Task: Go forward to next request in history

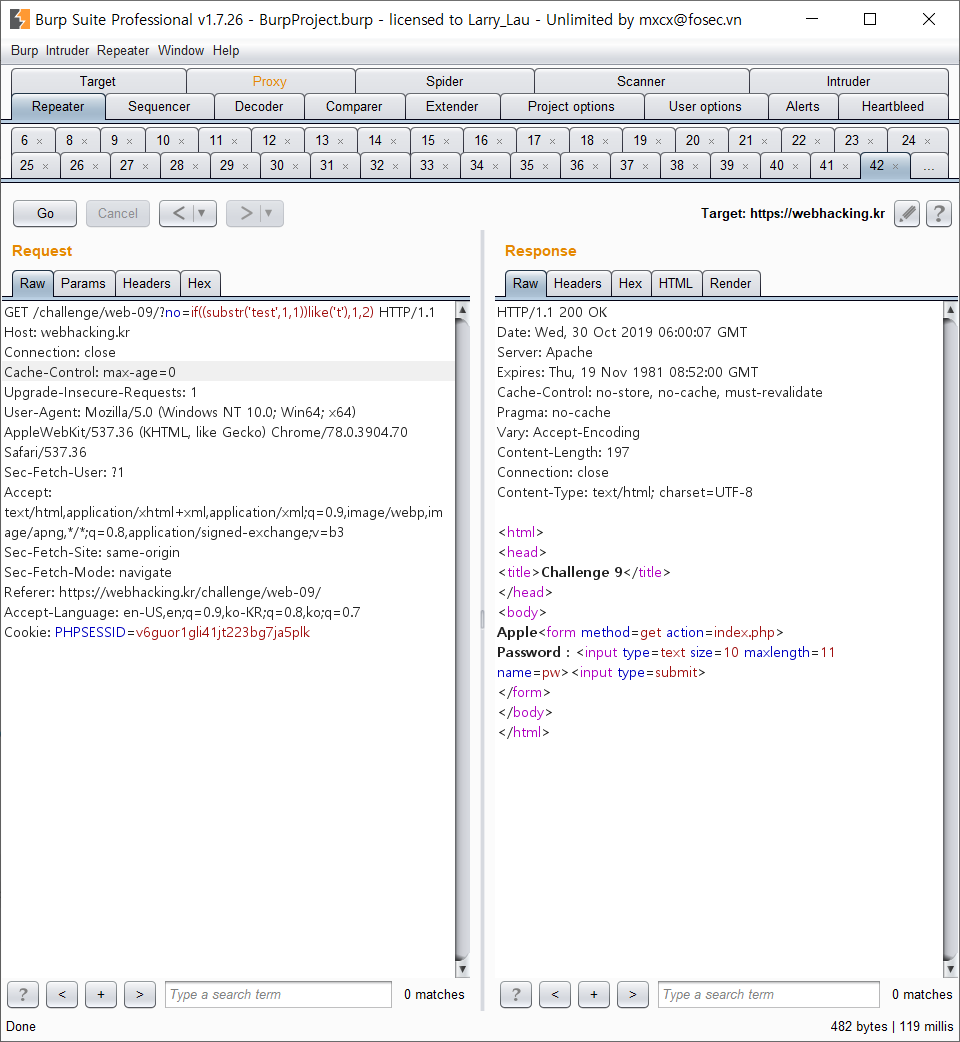Action: point(246,213)
